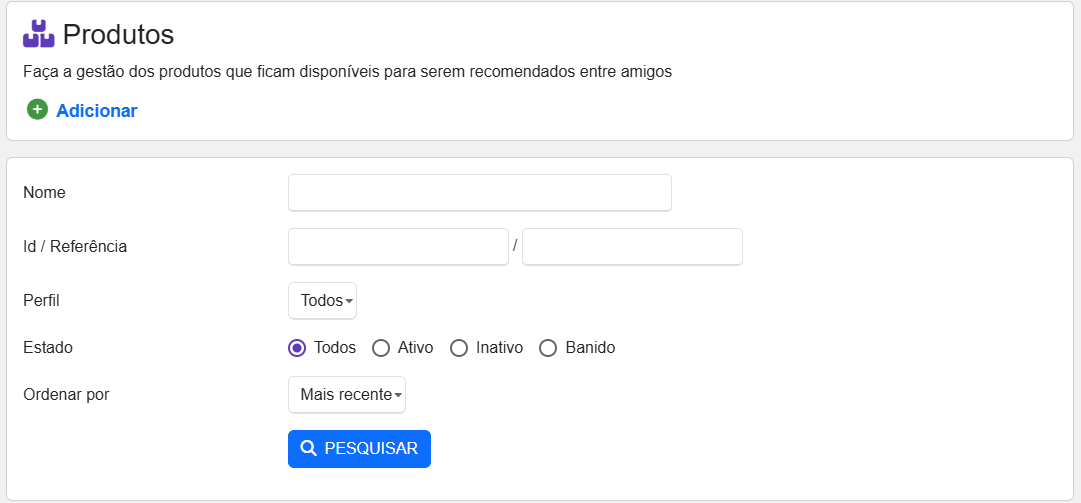
Task: Open the Adicionar link
Action: (97, 110)
